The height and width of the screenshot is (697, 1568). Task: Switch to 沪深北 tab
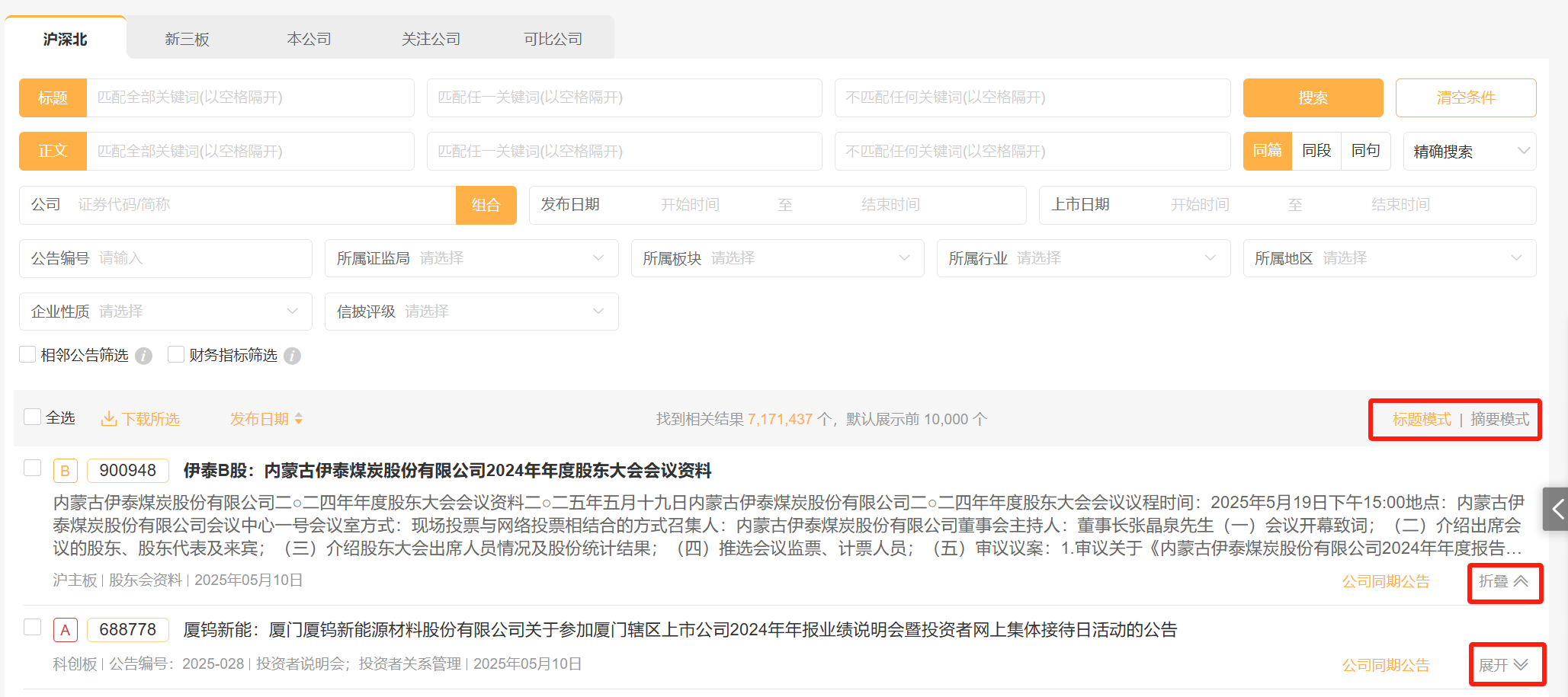click(66, 39)
